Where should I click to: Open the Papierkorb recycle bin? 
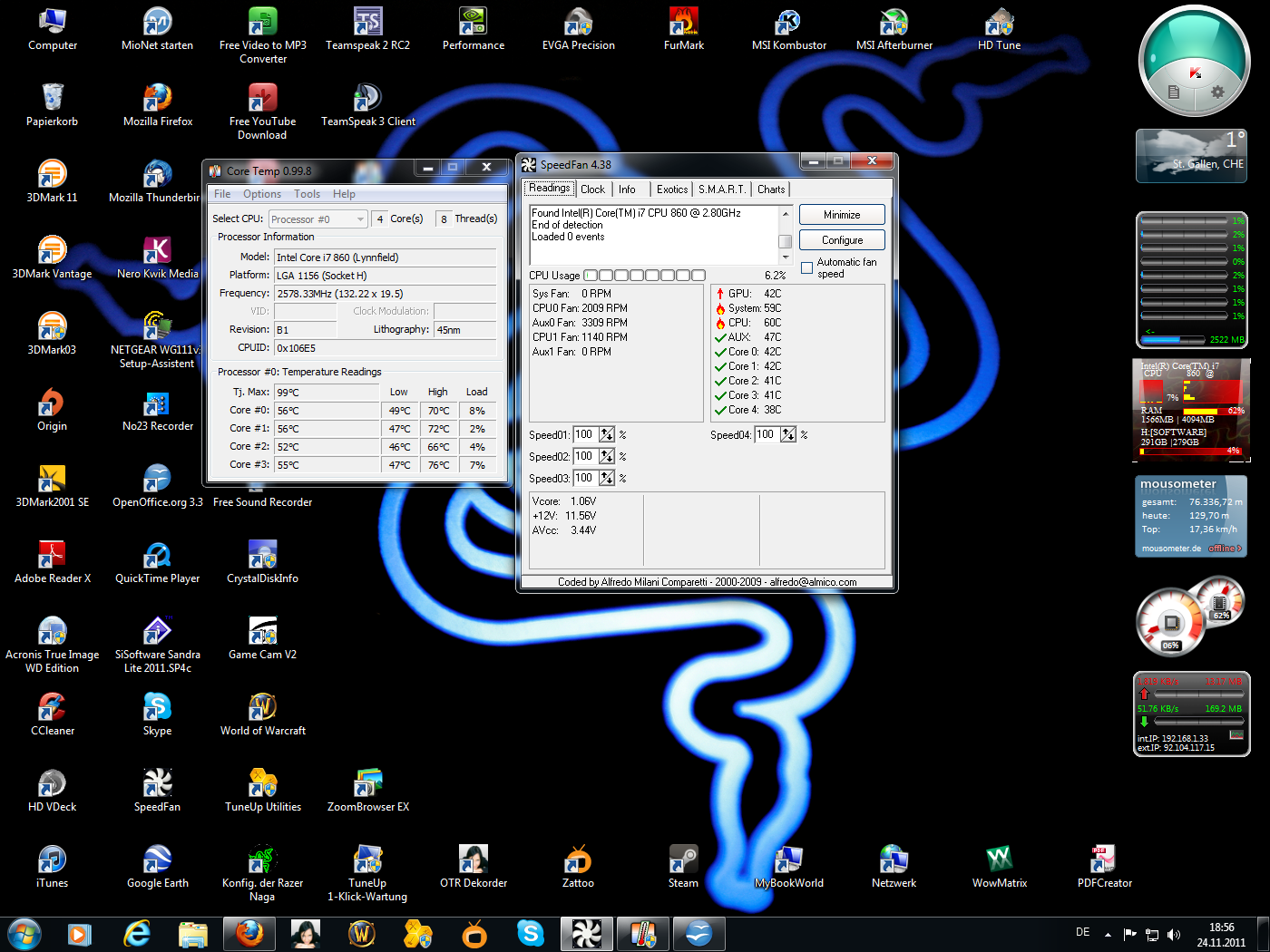[x=52, y=104]
